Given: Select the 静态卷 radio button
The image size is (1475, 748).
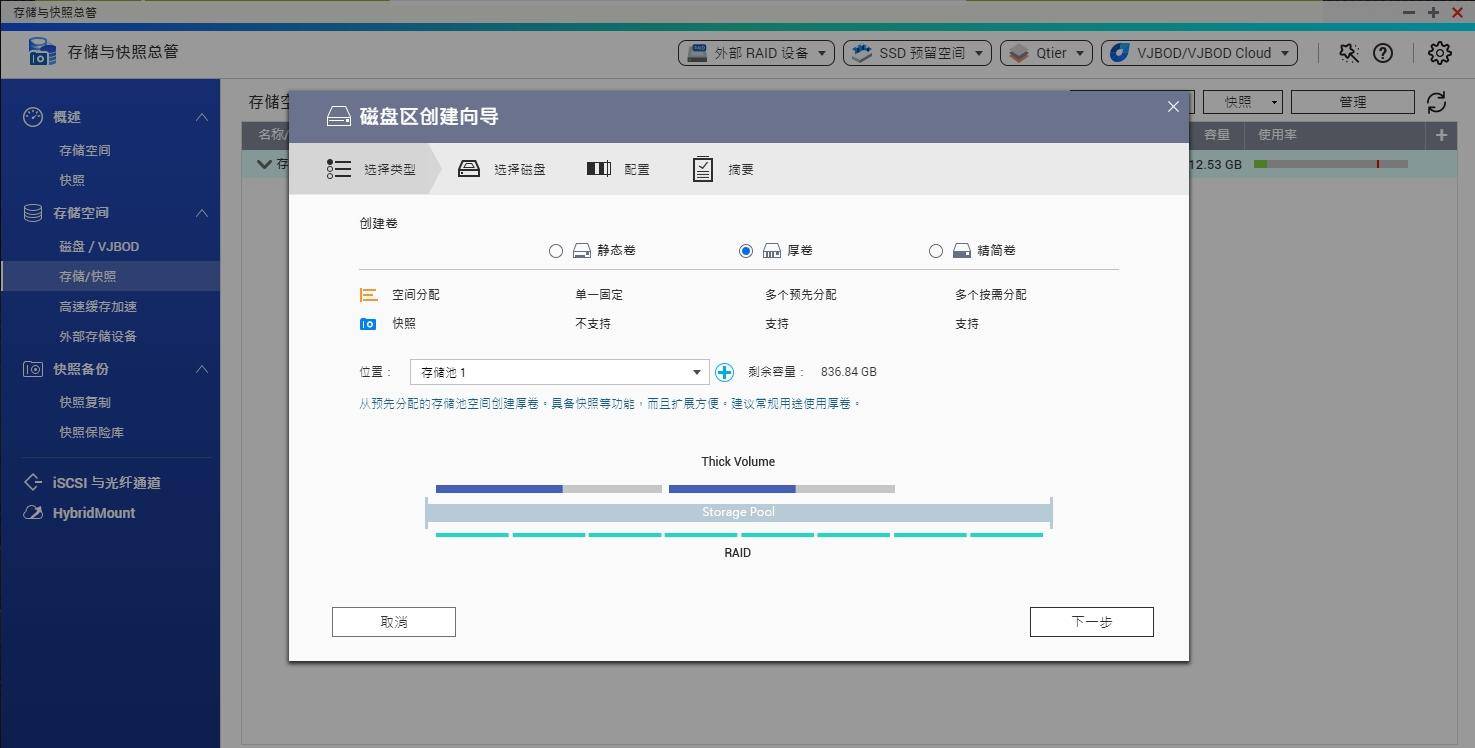Looking at the screenshot, I should (x=556, y=251).
